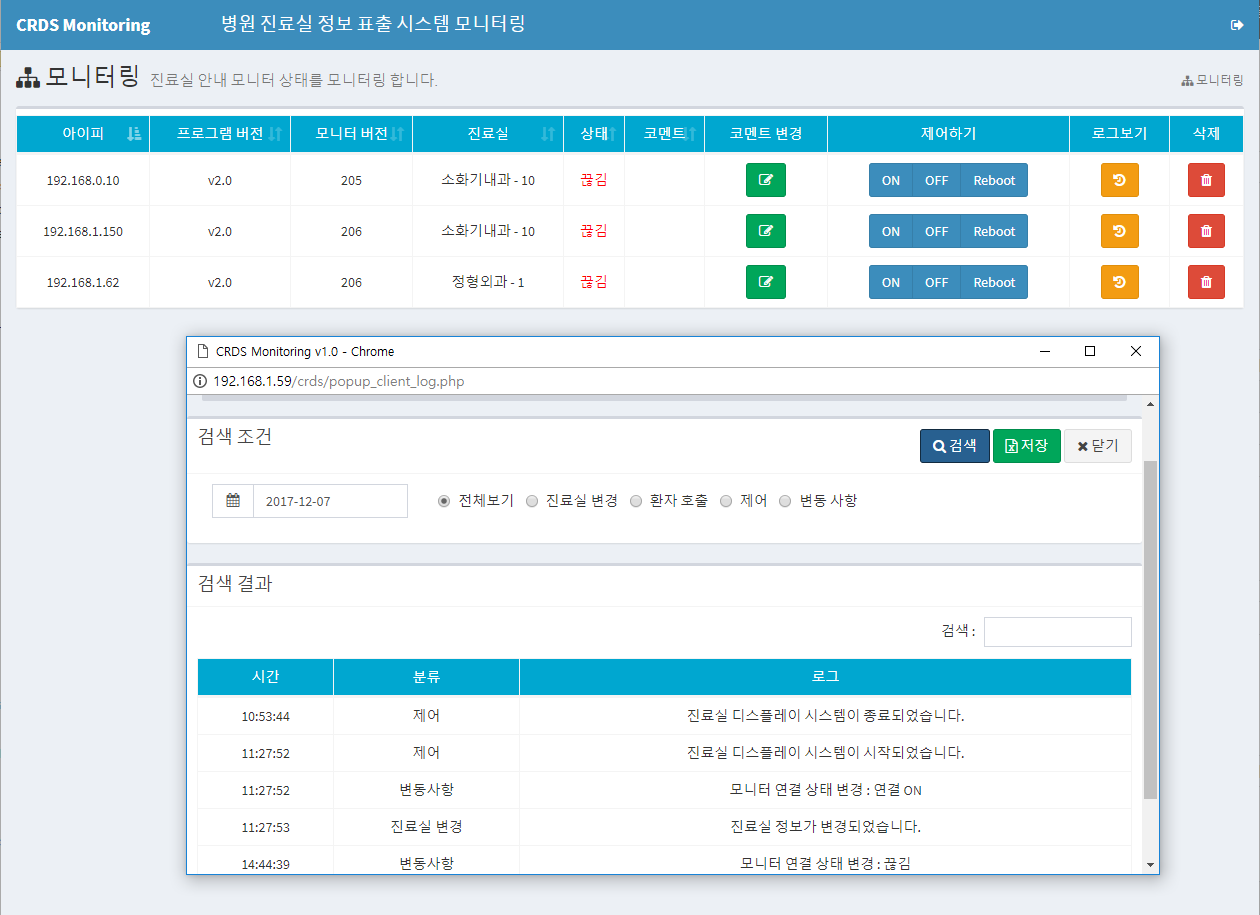Click the 정형외과 - 1 room cell
1260x915 pixels.
tap(488, 282)
